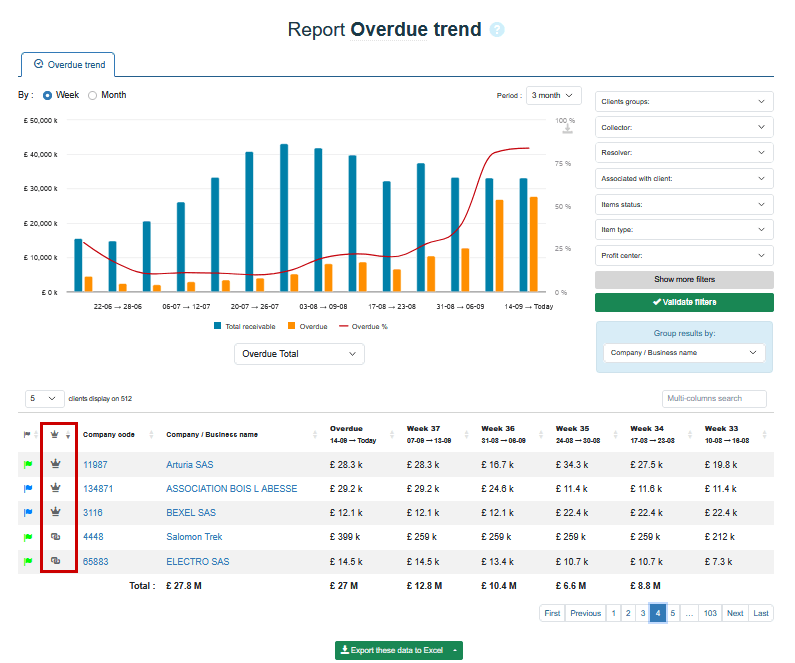Open the Items status dropdown

pyautogui.click(x=684, y=204)
